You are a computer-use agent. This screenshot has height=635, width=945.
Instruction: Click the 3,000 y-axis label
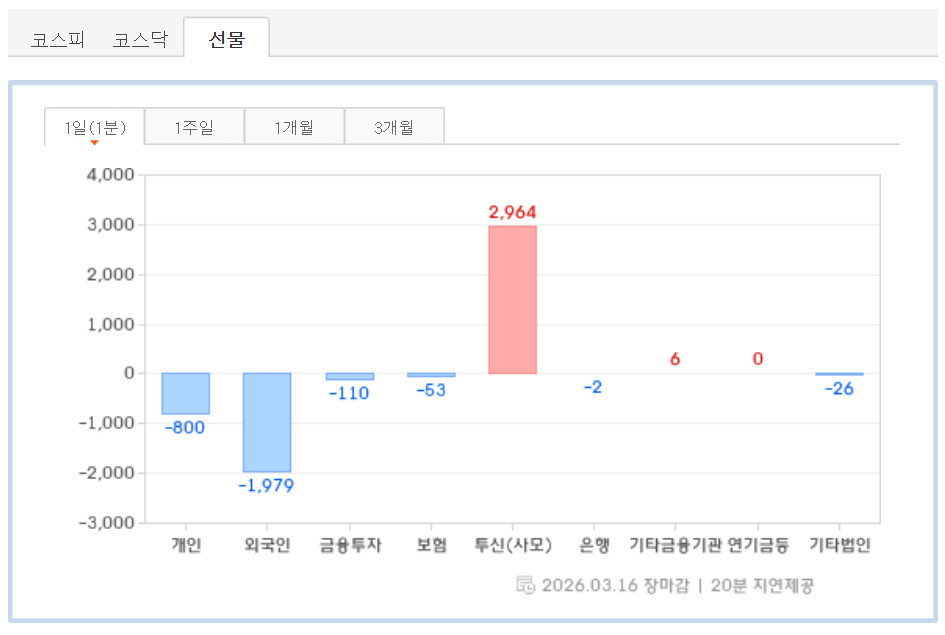point(110,225)
